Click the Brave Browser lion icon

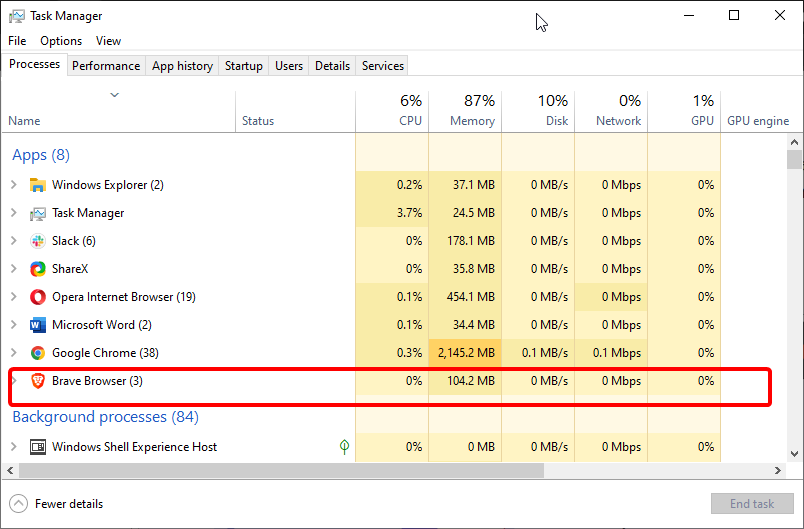37,381
